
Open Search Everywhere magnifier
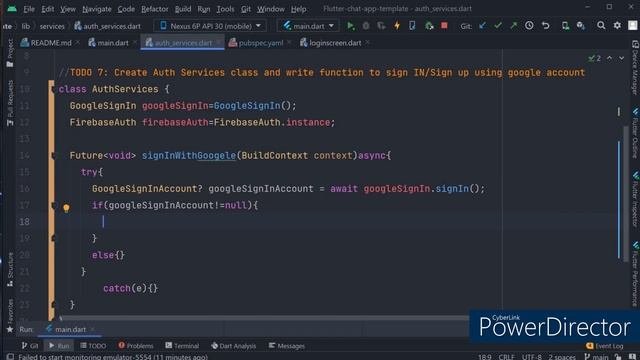click(x=601, y=26)
